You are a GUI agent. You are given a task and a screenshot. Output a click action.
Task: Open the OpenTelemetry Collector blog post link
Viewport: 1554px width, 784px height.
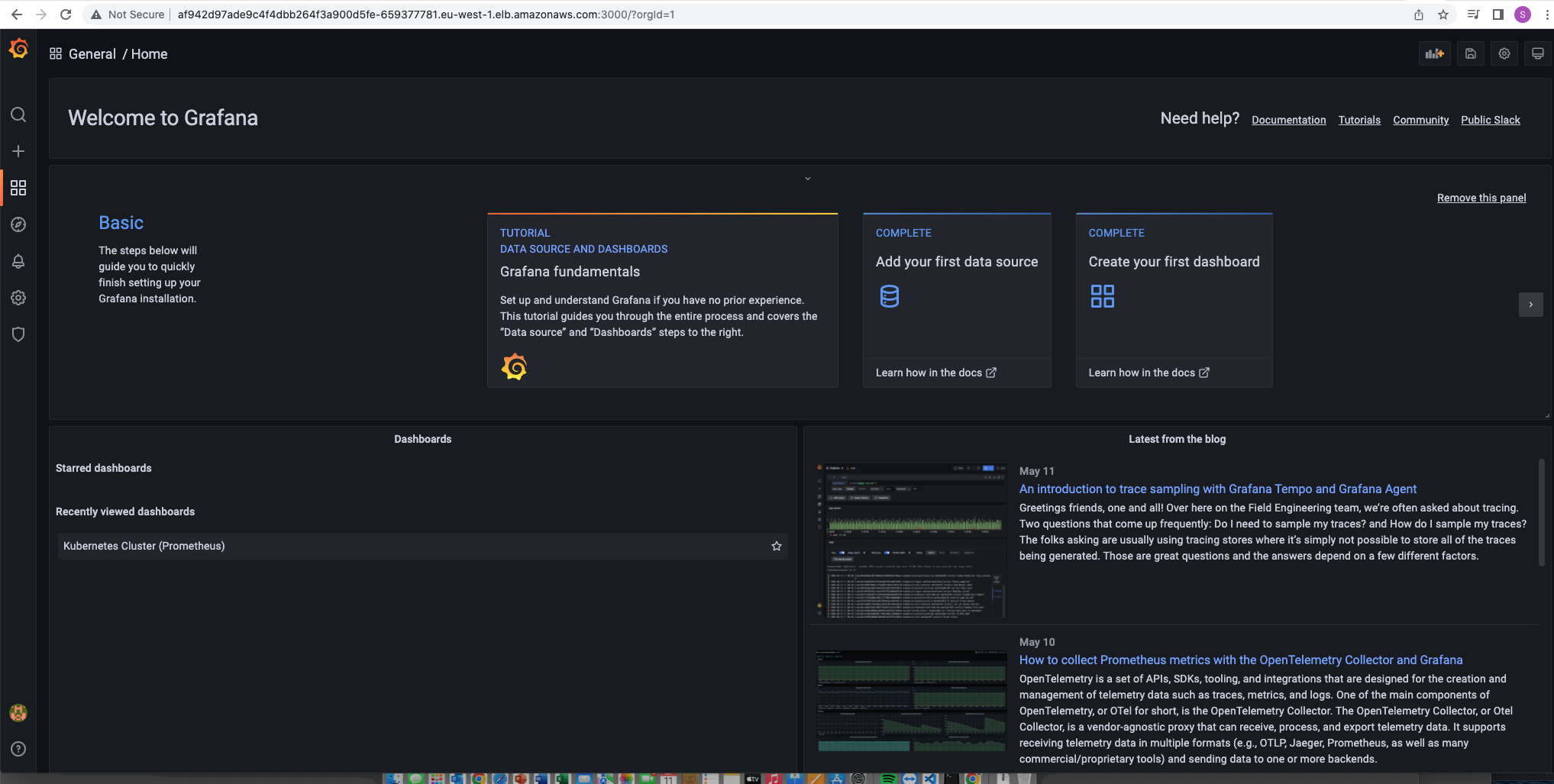pos(1241,660)
